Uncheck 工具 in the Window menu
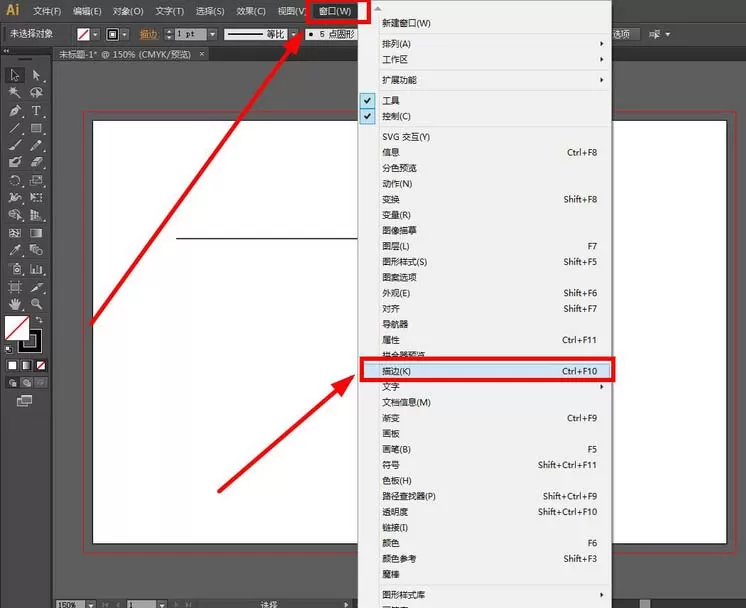The image size is (746, 608). [367, 100]
